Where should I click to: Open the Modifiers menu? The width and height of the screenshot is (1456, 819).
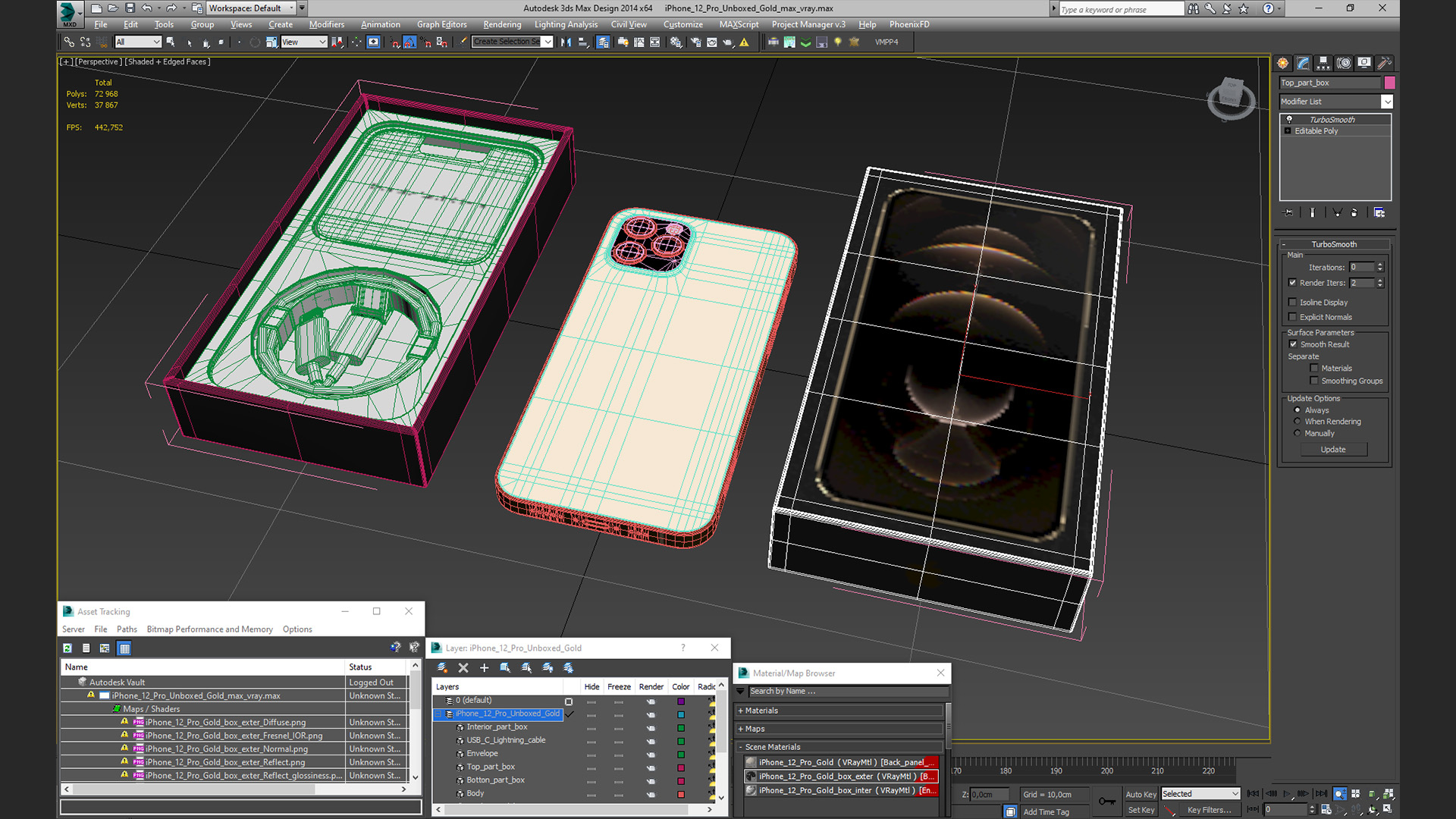pos(326,24)
